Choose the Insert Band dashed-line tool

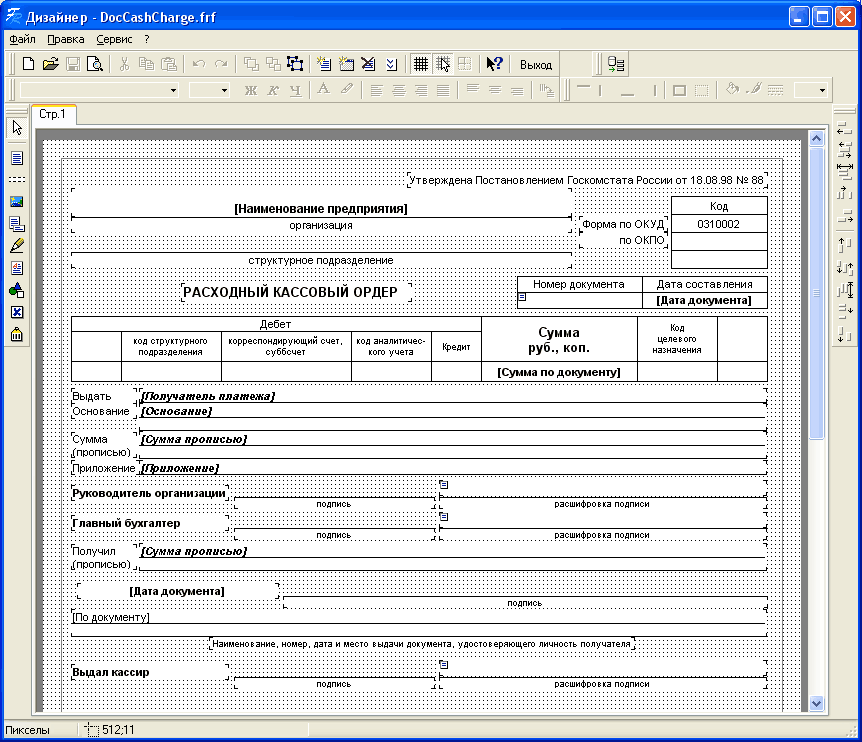coord(17,179)
